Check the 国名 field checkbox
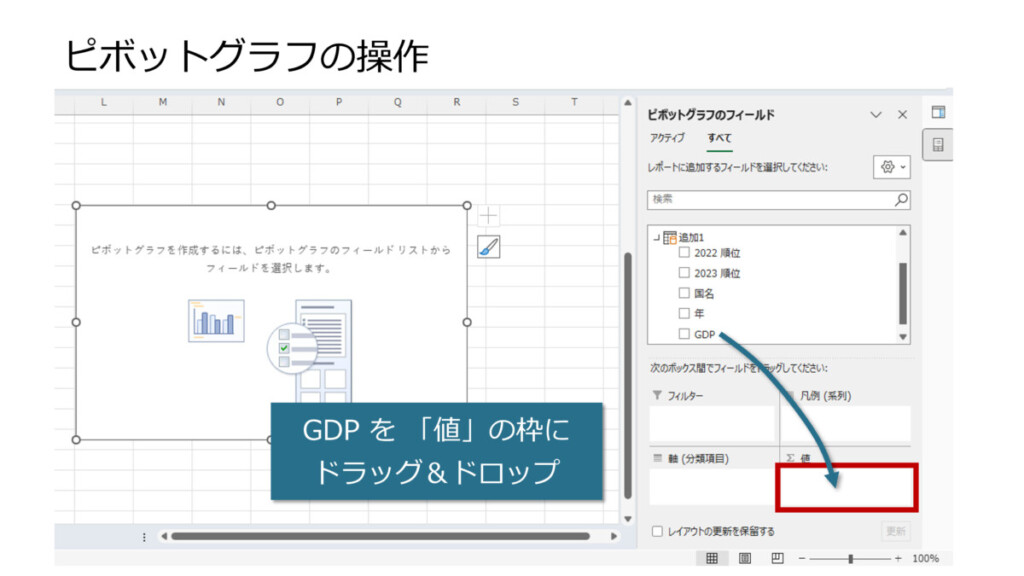The image size is (1024, 576). 684,293
